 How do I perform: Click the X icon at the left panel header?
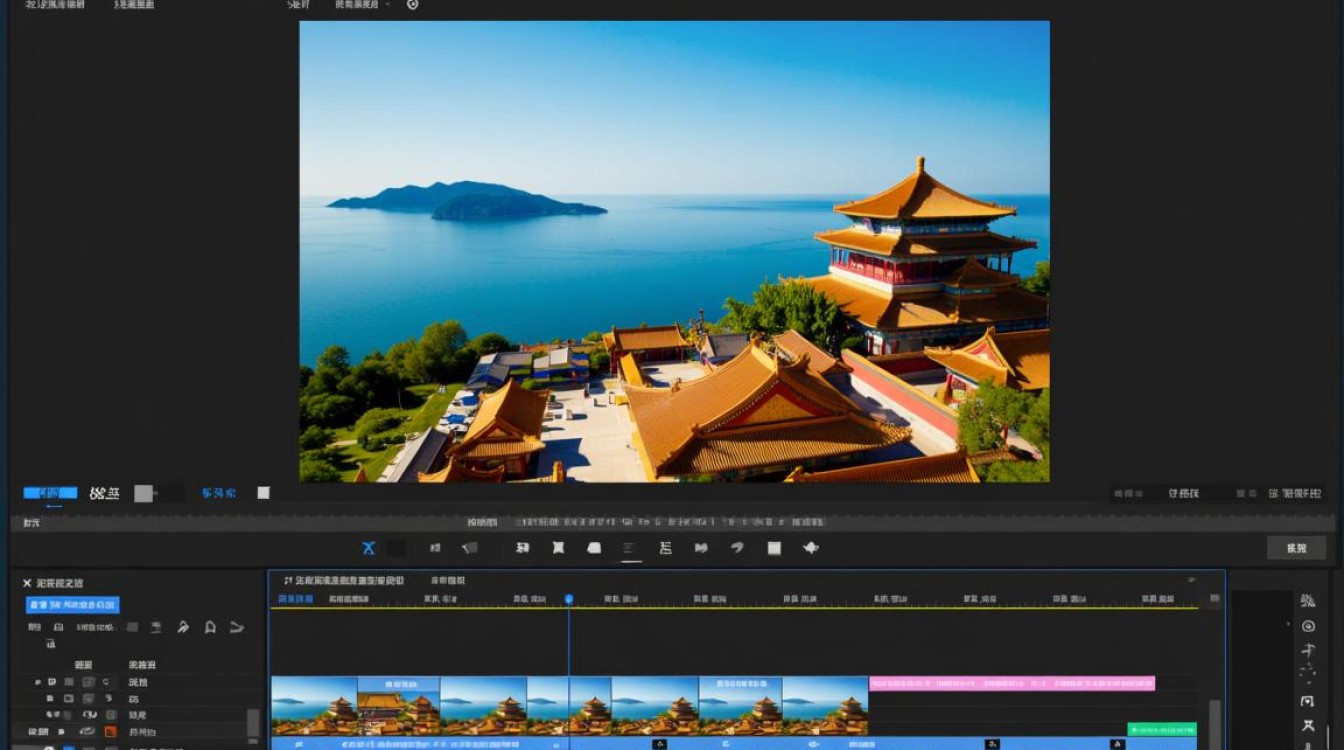[27, 583]
